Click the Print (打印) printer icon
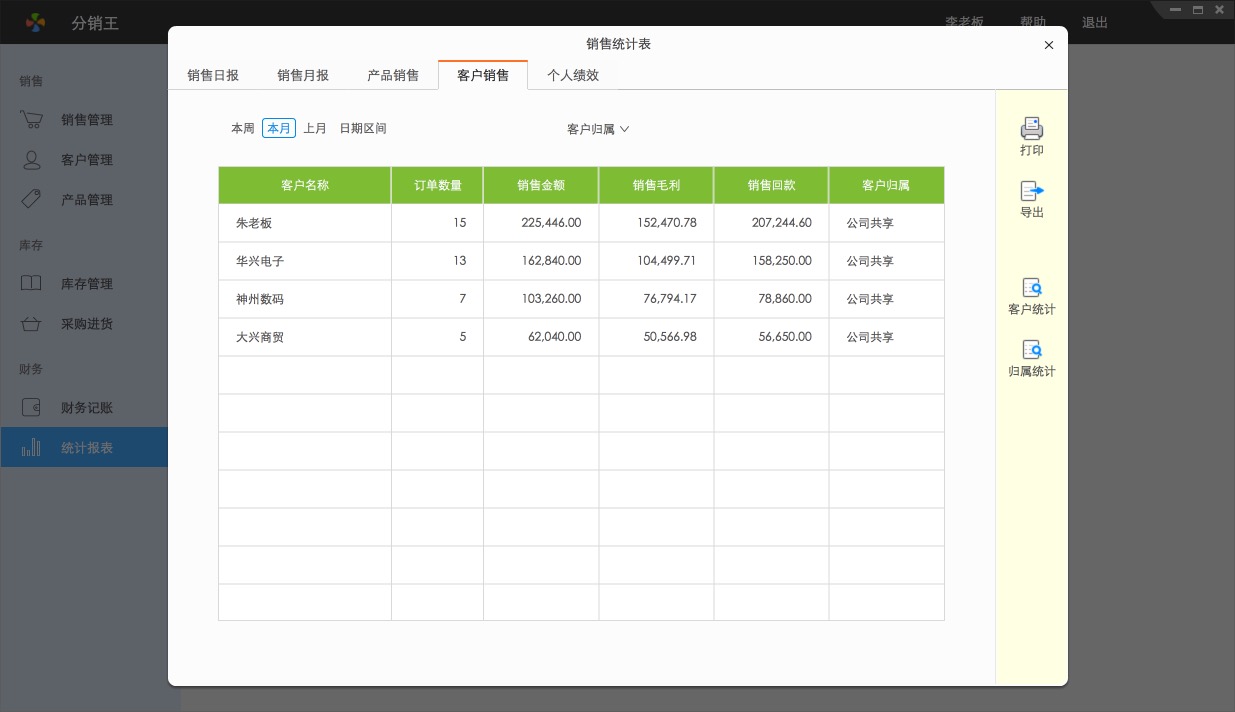This screenshot has width=1235, height=712. pos(1031,129)
